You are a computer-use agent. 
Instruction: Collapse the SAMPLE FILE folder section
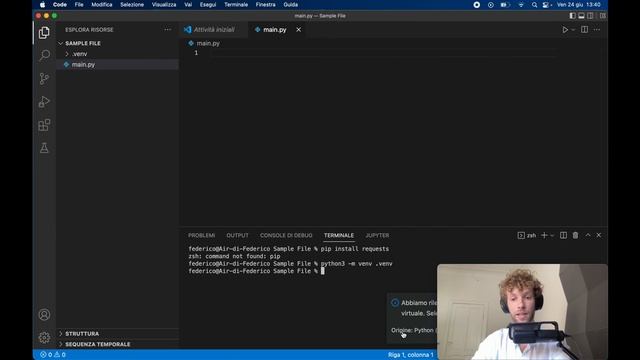coord(83,43)
